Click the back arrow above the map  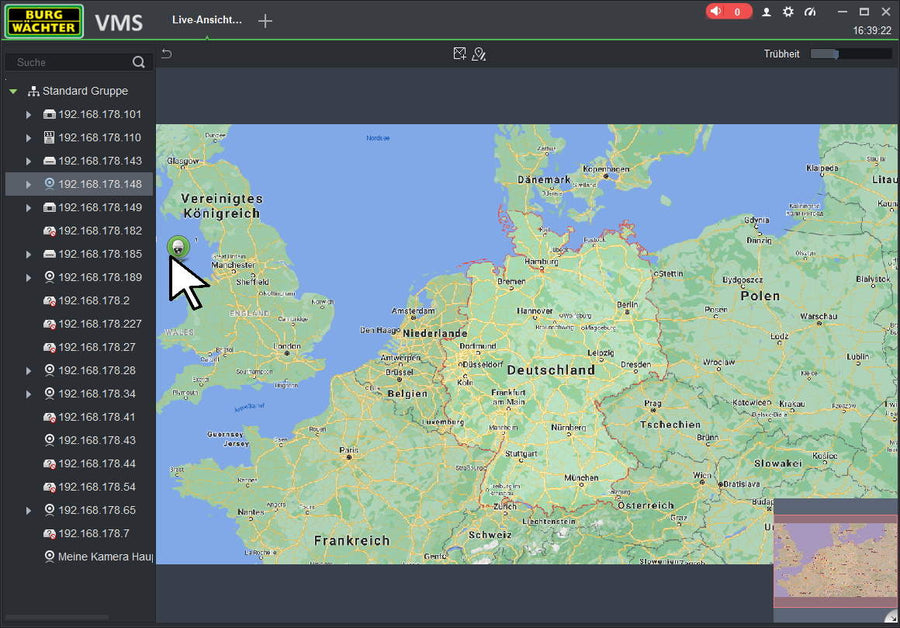[x=167, y=54]
